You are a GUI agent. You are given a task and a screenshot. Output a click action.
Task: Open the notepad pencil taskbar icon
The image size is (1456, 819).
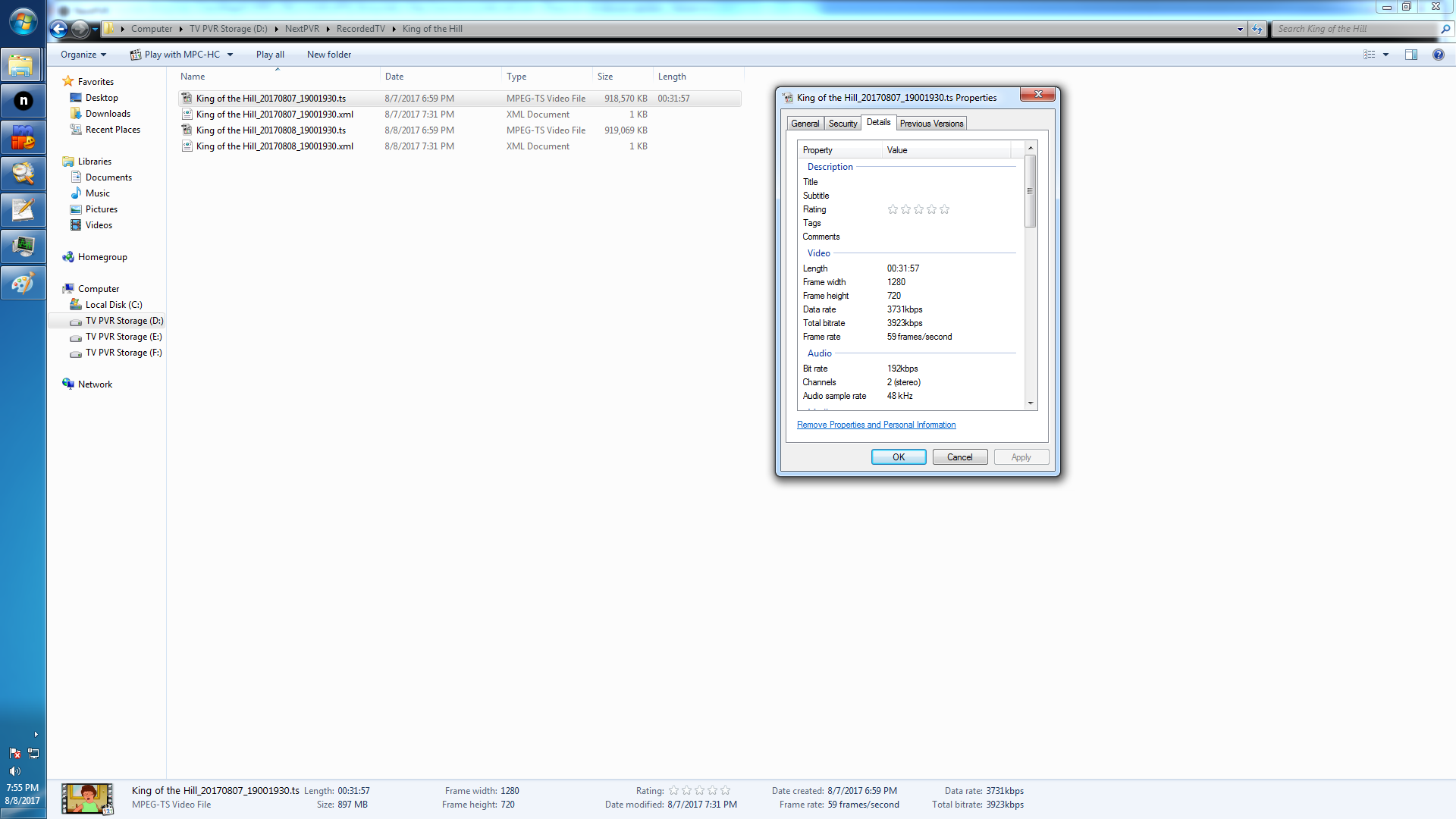pyautogui.click(x=23, y=210)
